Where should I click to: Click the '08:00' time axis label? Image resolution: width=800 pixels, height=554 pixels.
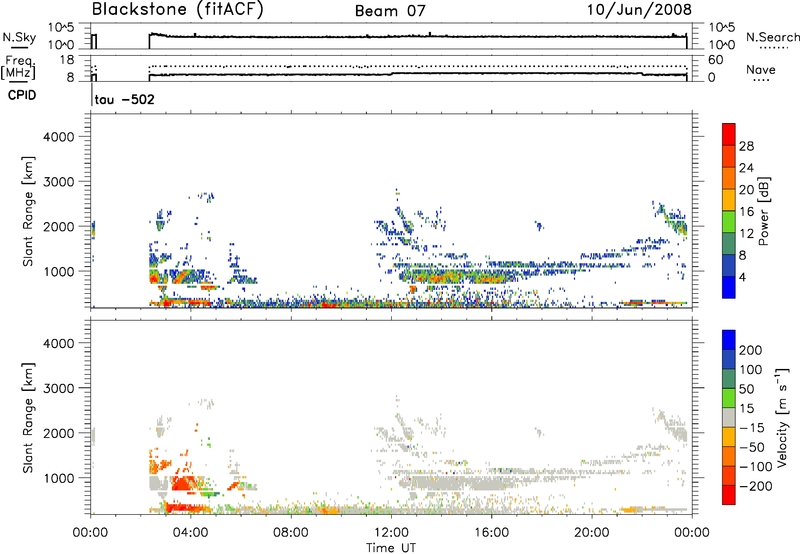[x=291, y=533]
